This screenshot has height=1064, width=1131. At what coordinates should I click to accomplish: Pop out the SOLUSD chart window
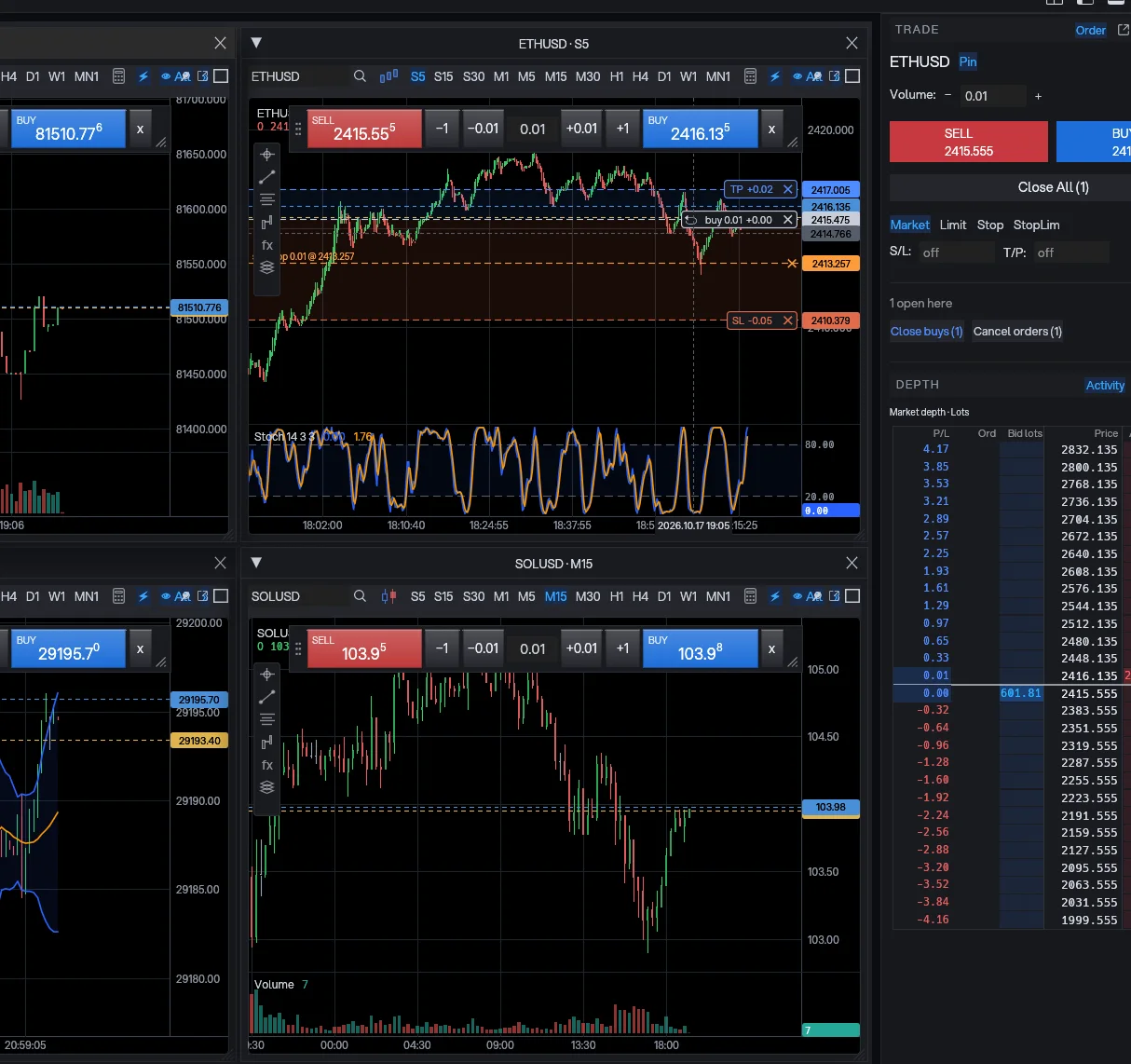[x=834, y=596]
